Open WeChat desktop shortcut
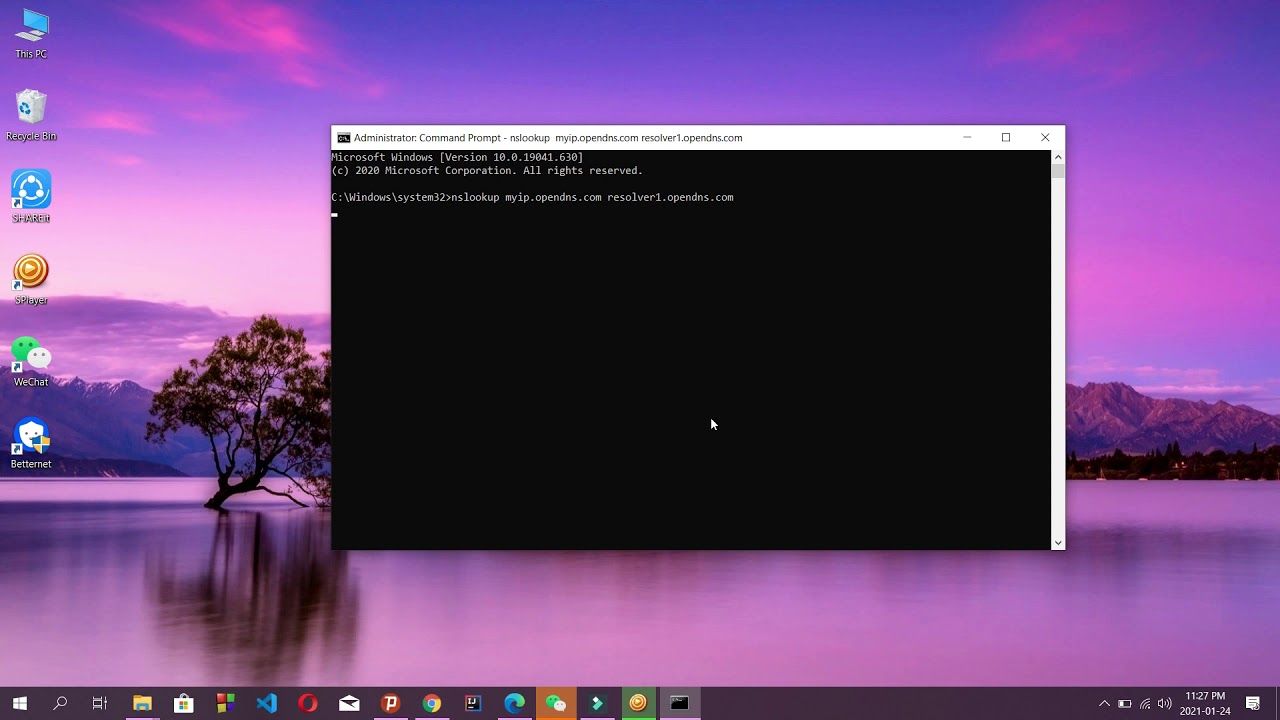The width and height of the screenshot is (1280, 720). 31,362
